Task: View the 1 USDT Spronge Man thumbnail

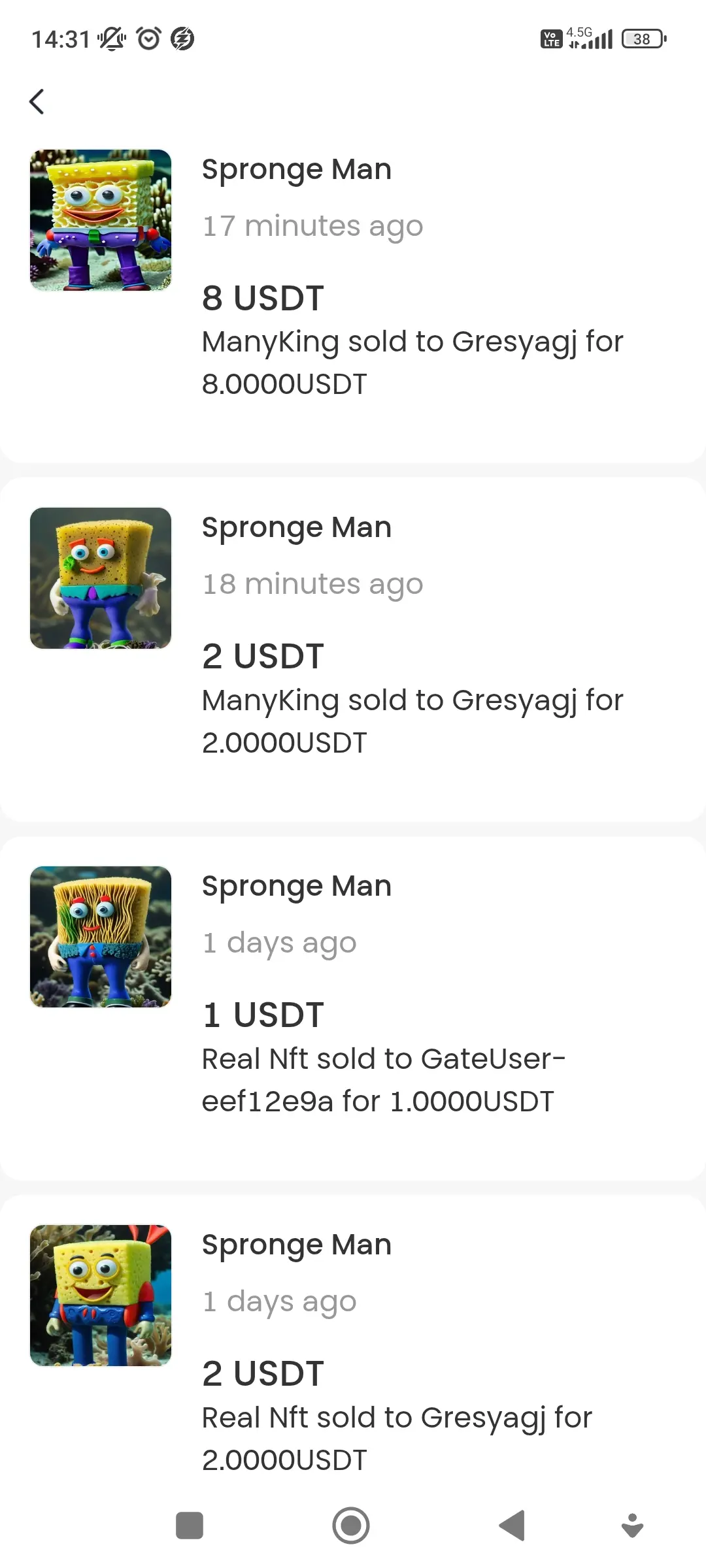Action: coord(101,937)
